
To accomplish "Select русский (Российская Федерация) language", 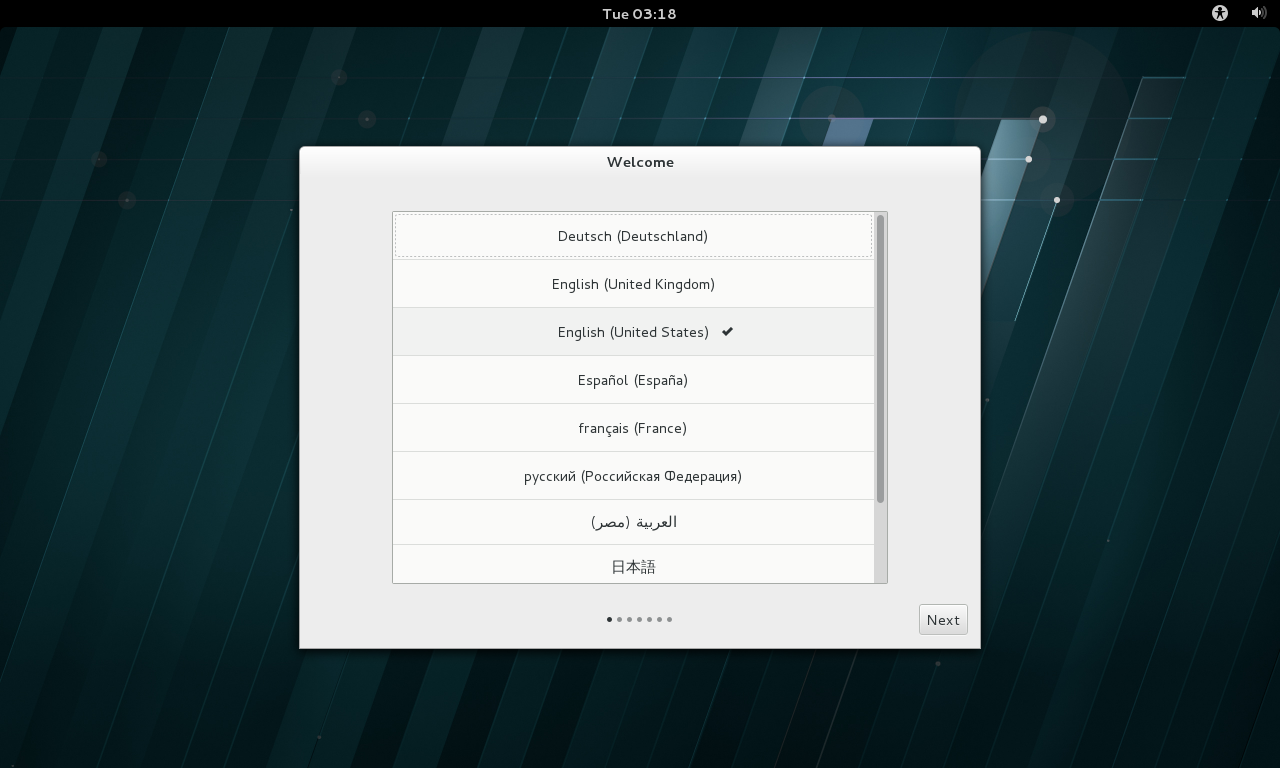I will coord(632,476).
